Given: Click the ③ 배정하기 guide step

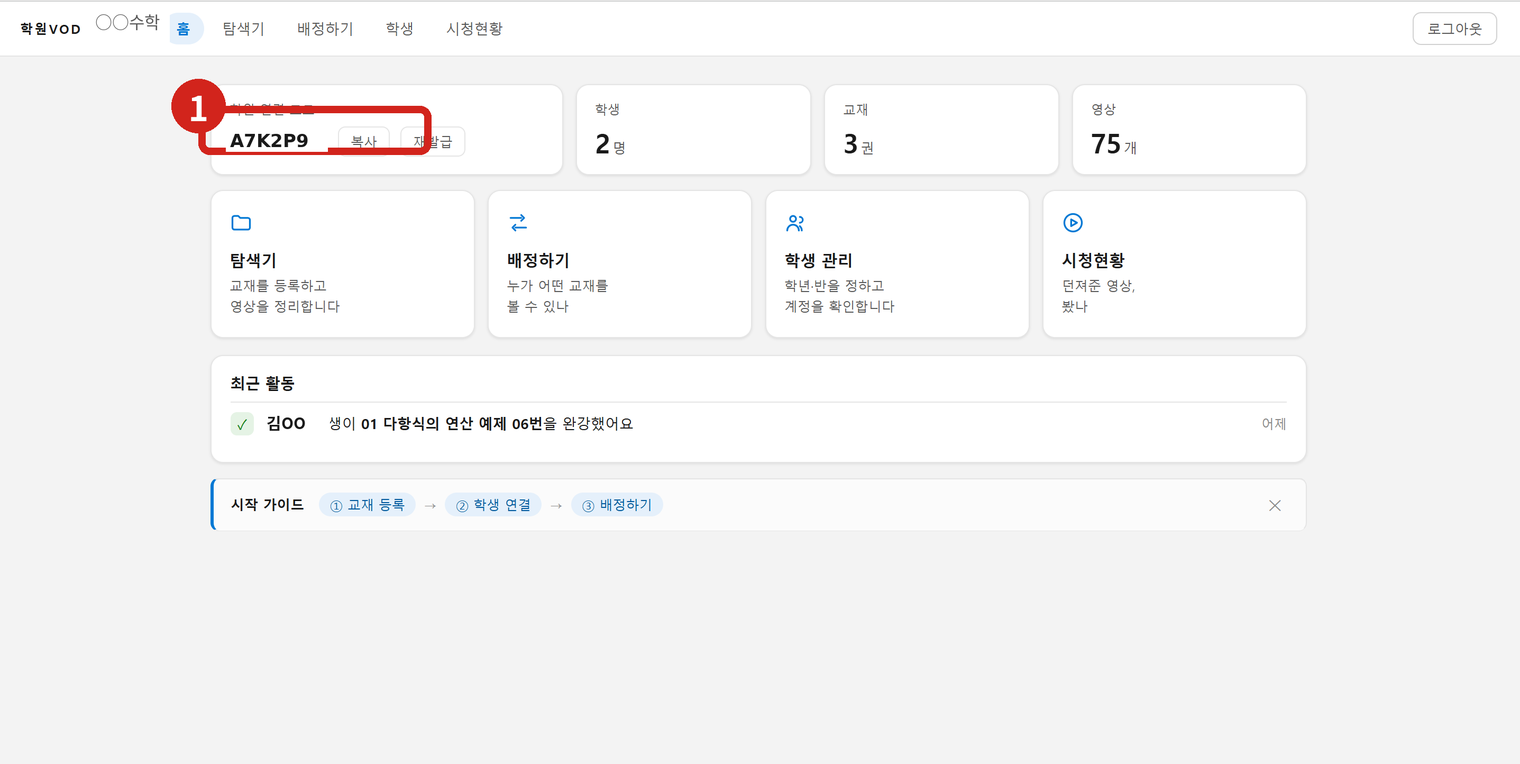Looking at the screenshot, I should [618, 505].
